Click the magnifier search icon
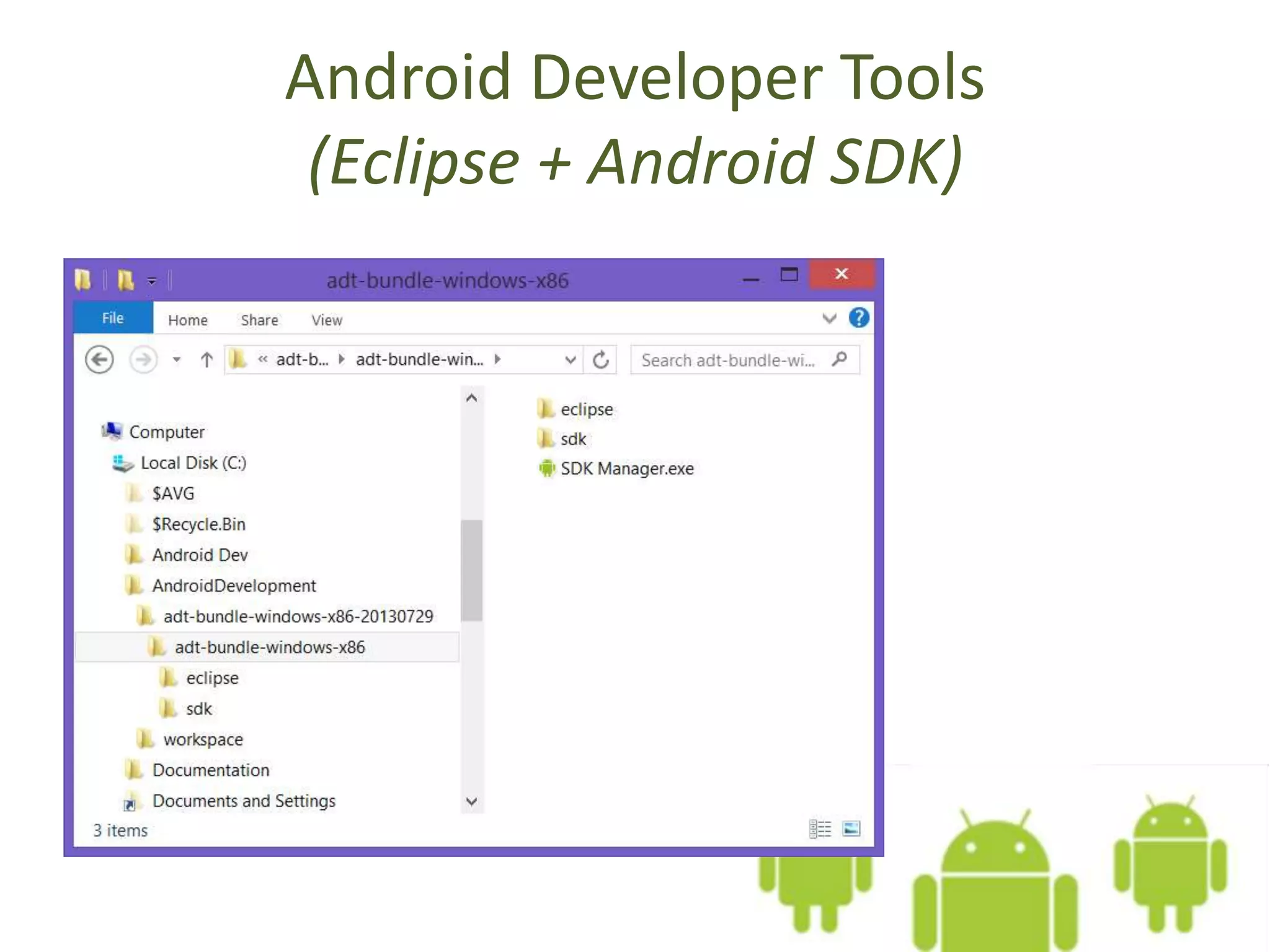 840,359
